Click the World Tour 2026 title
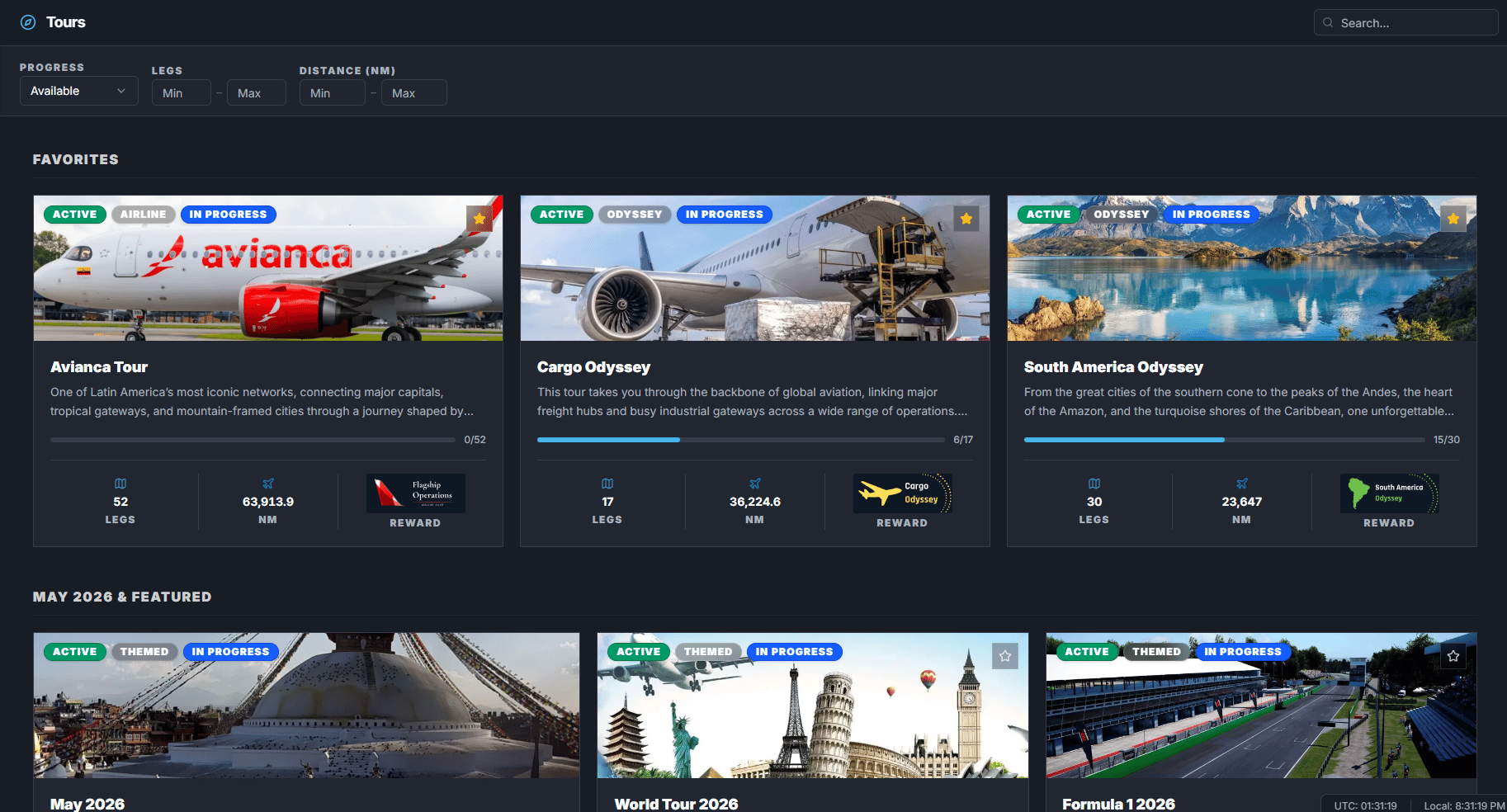Viewport: 1507px width, 812px height. (676, 804)
